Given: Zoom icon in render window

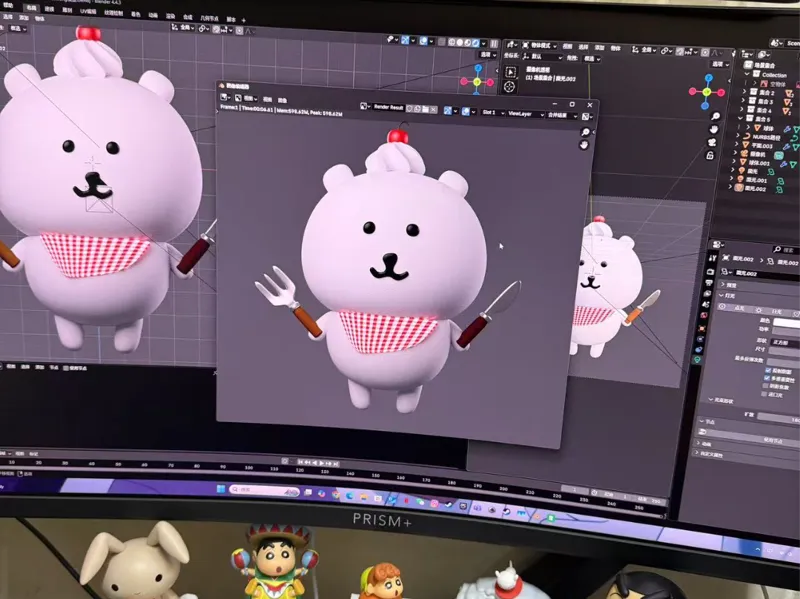Looking at the screenshot, I should (585, 132).
